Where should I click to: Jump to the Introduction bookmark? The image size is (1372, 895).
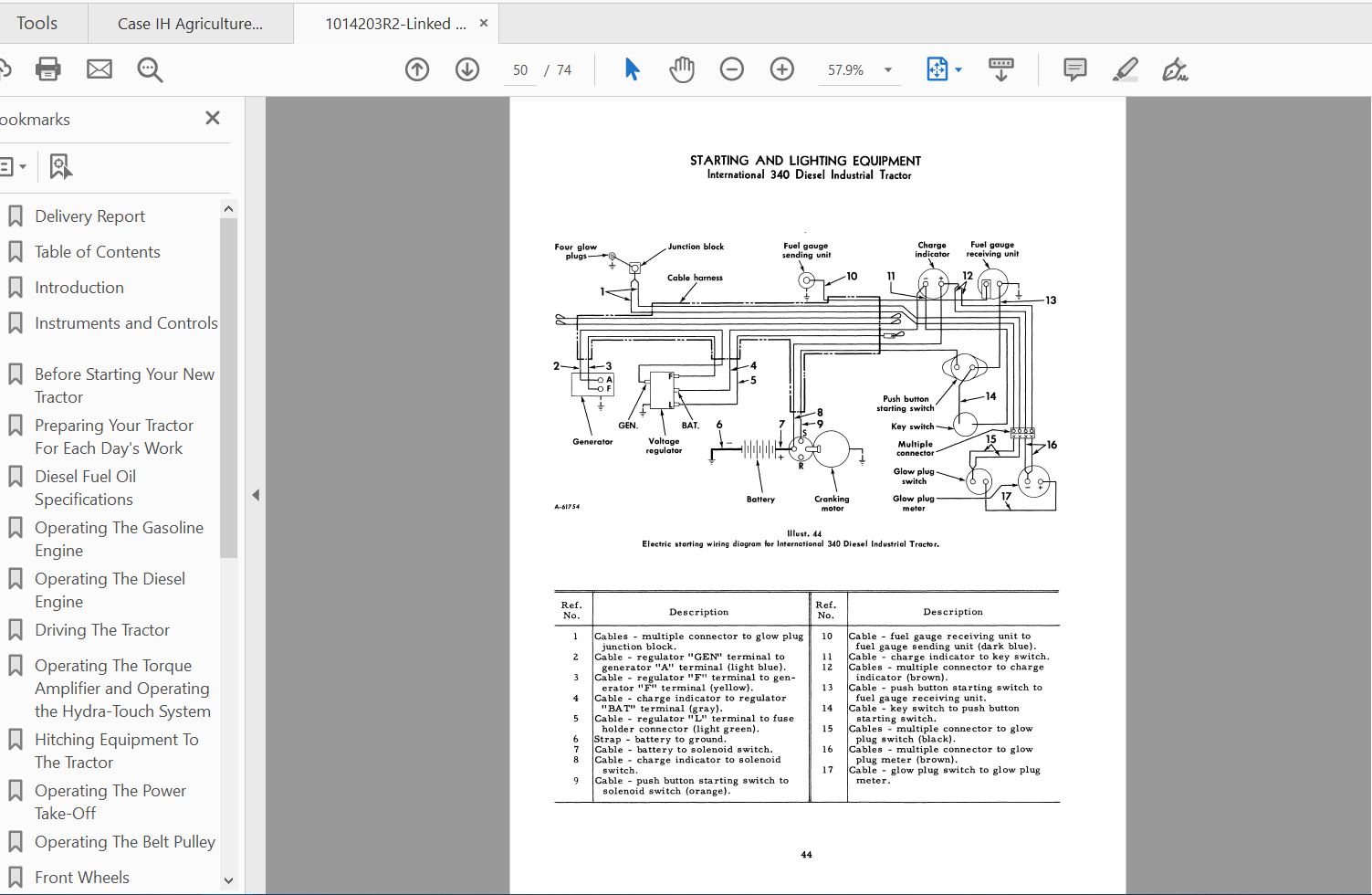pyautogui.click(x=78, y=287)
